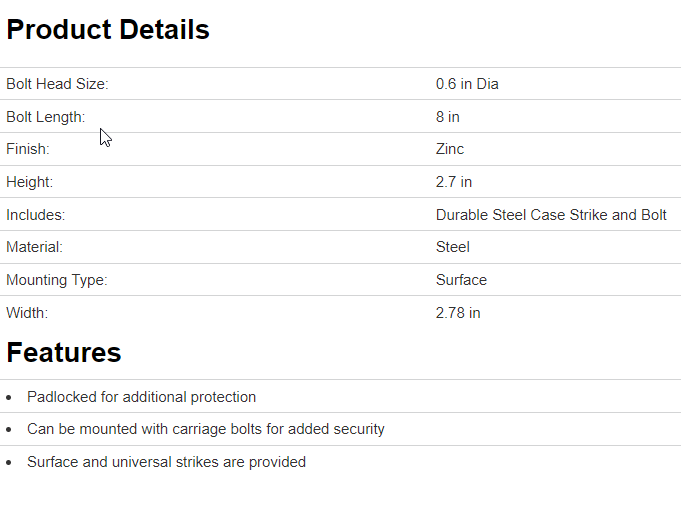
Task: Click the Height label
Action: 30,182
